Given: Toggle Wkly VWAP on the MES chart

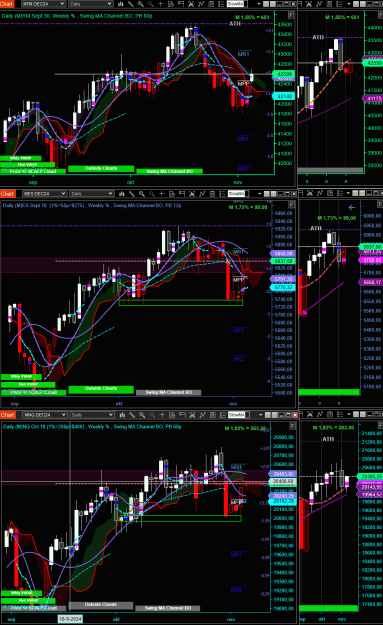Looking at the screenshot, I should click(x=21, y=377).
